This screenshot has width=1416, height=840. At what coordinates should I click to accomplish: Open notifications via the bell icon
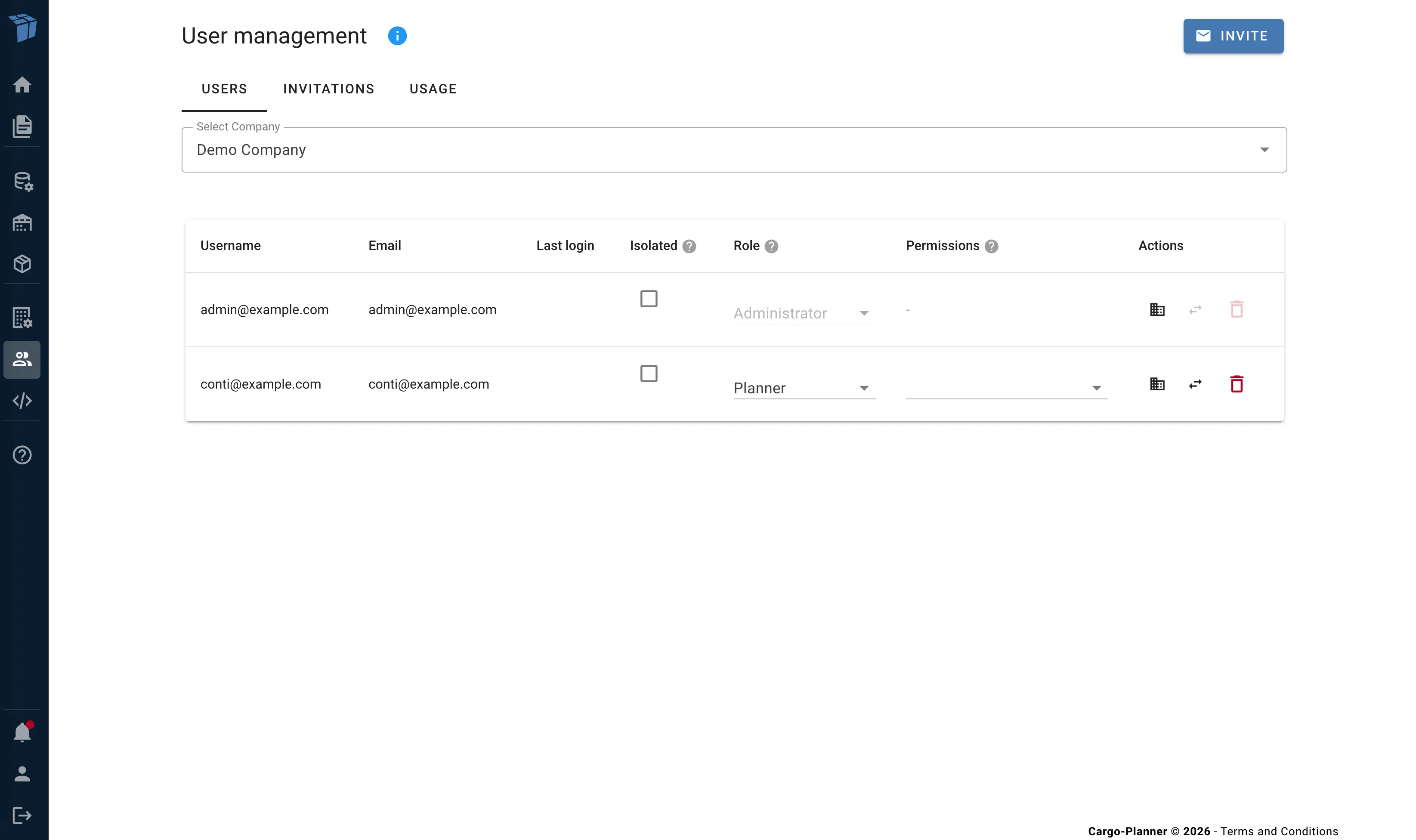point(23,731)
